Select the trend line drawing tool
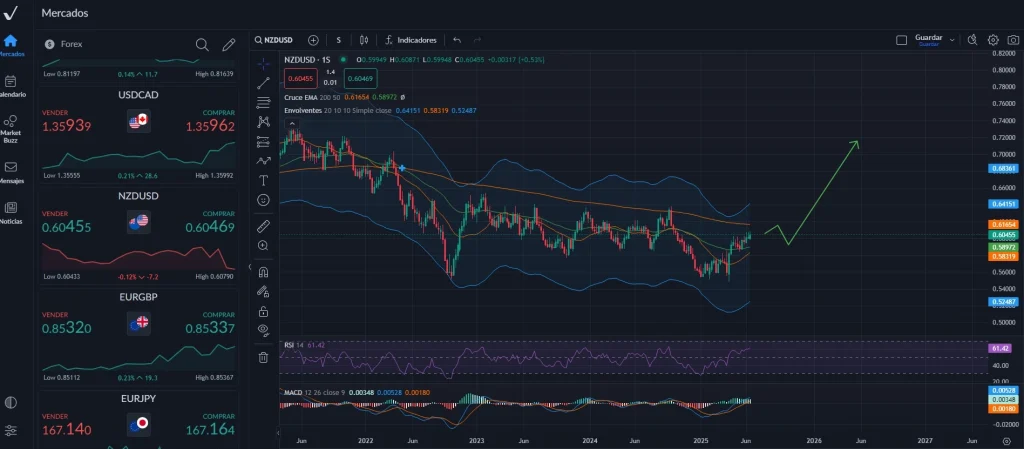Viewport: 1024px width, 449px height. point(263,83)
